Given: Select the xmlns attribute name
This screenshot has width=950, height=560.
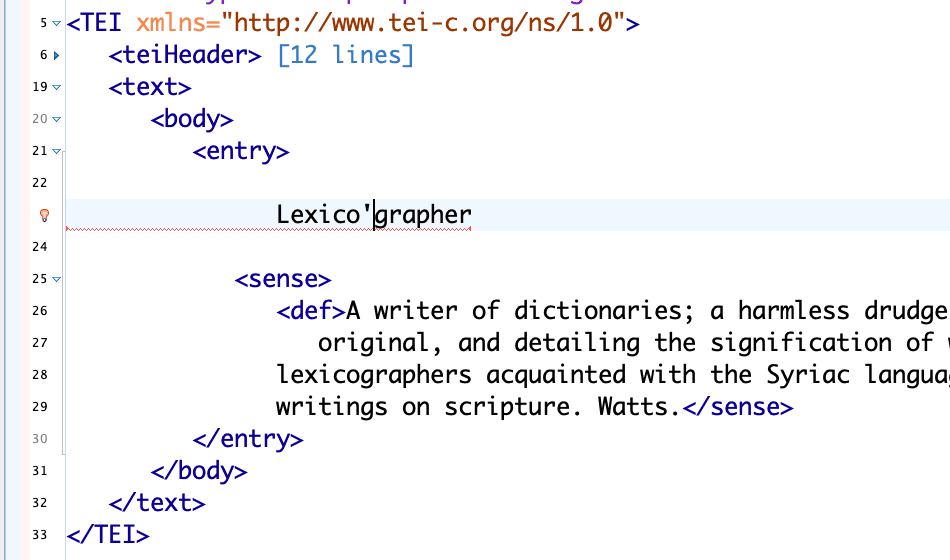Looking at the screenshot, I should [171, 23].
